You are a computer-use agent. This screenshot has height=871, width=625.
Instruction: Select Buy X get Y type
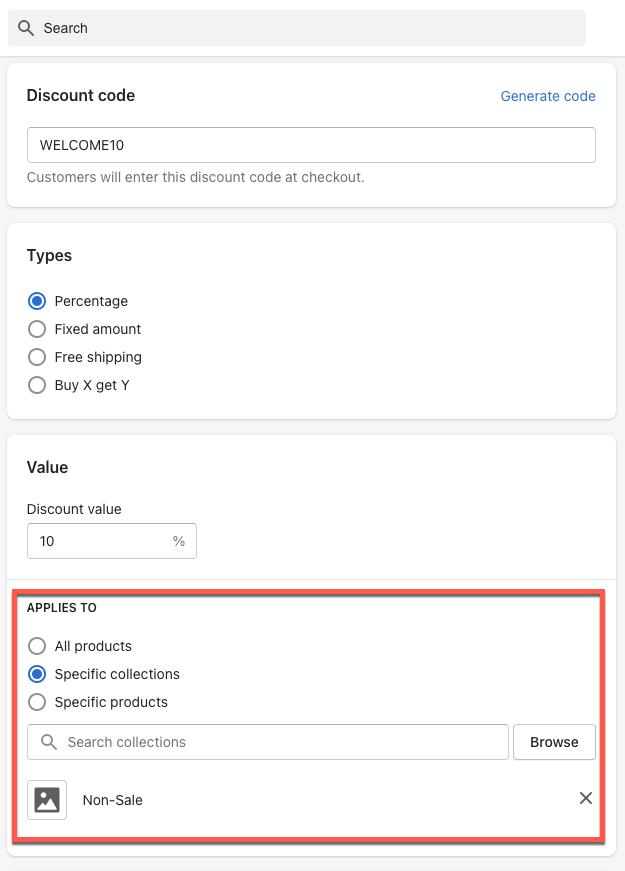coord(37,385)
